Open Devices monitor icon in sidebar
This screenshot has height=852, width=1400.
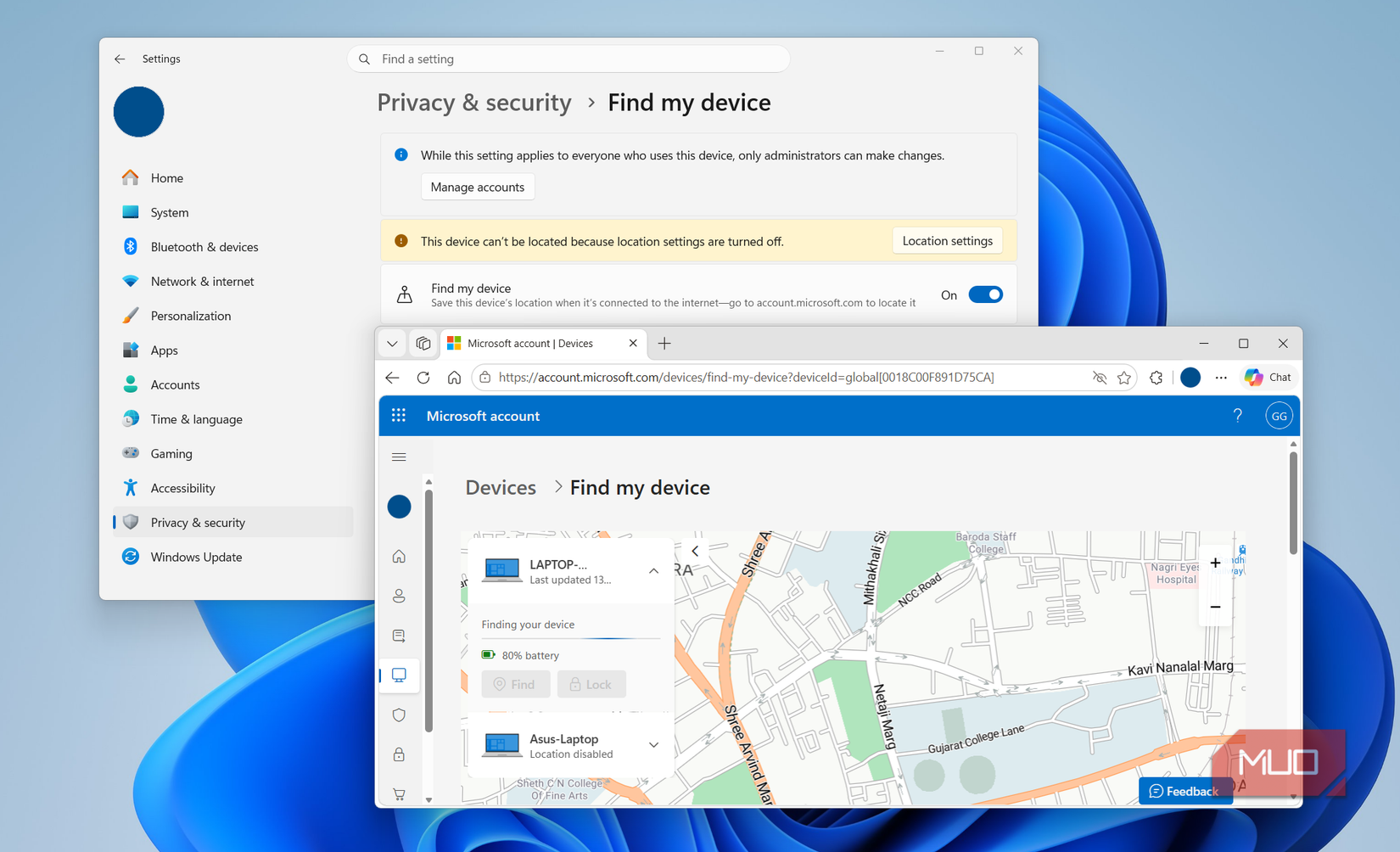click(399, 675)
